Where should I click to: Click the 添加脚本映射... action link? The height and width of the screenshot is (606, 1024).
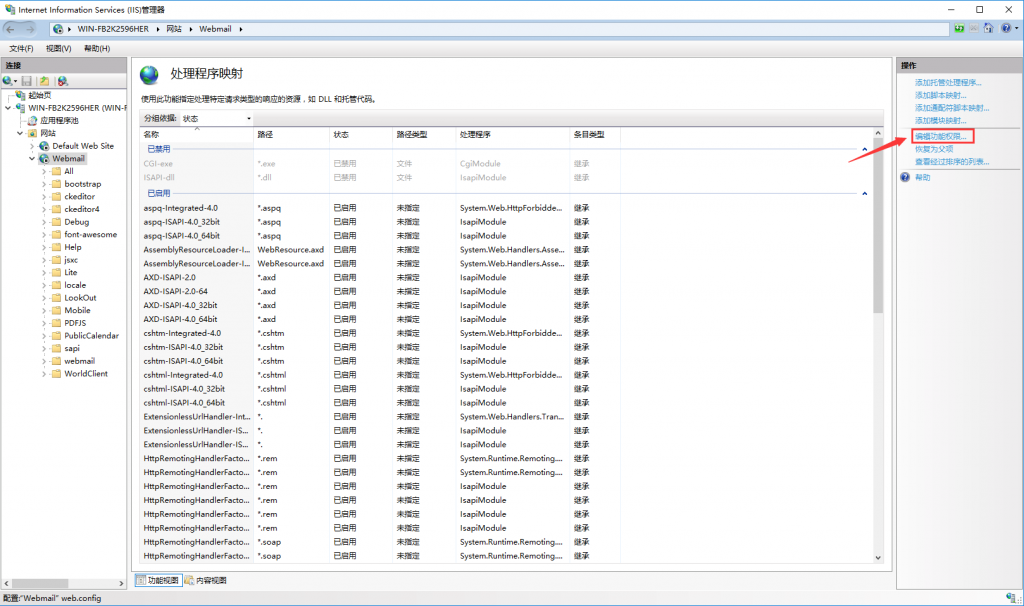940,95
